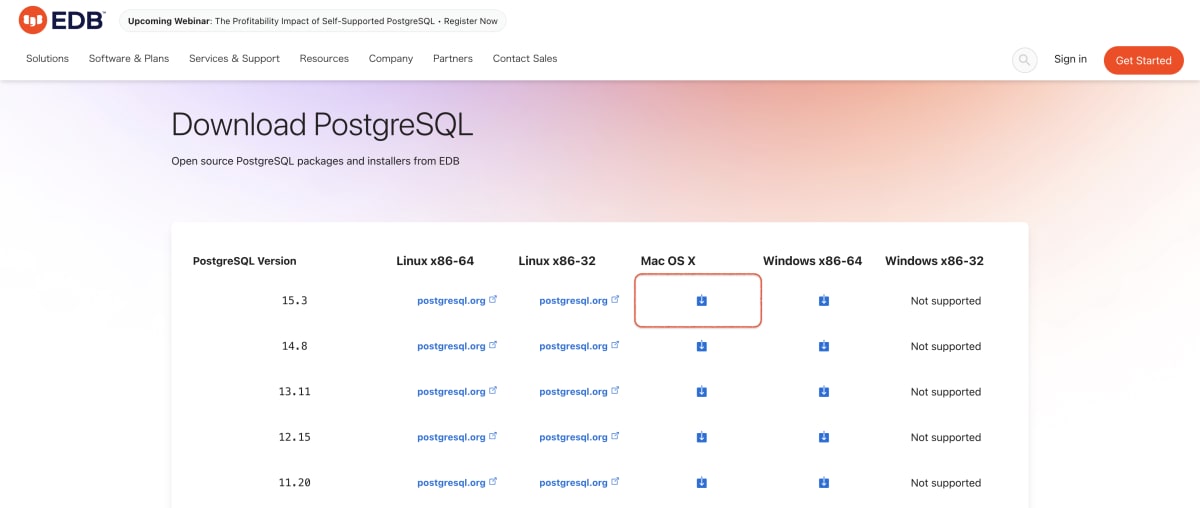Screen dimensions: 1200x508
Task: Download PostgreSQL 14.8 for Mac OS X
Action: click(x=701, y=346)
